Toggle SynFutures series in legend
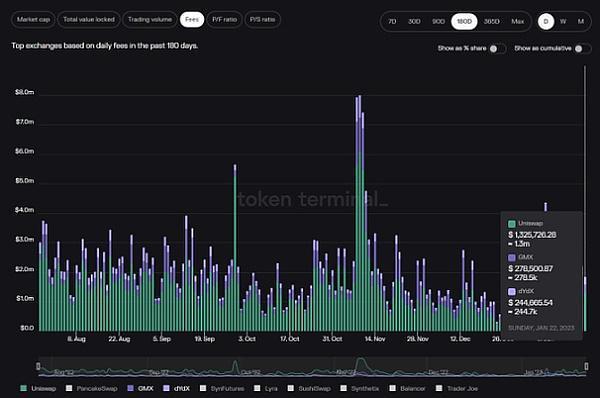The image size is (600, 398). (x=222, y=388)
